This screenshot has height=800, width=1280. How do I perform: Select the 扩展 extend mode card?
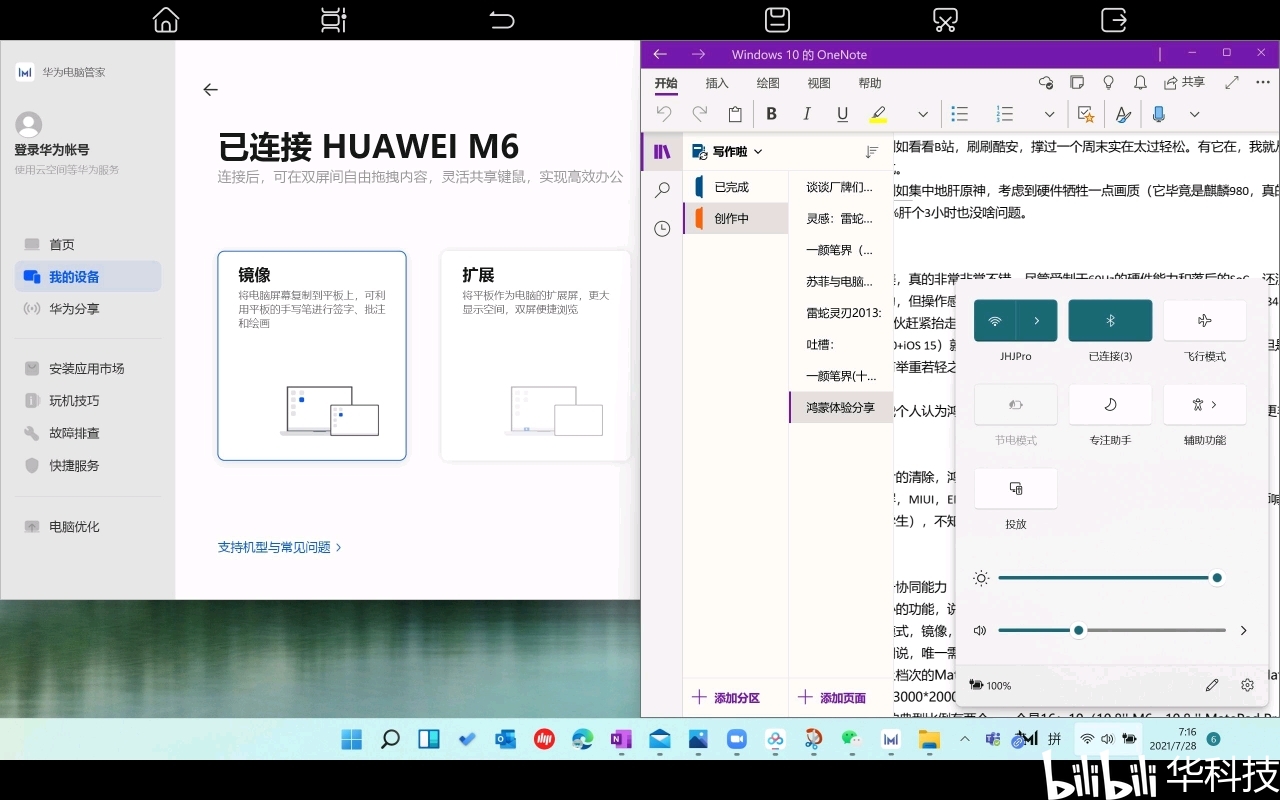[x=536, y=356]
